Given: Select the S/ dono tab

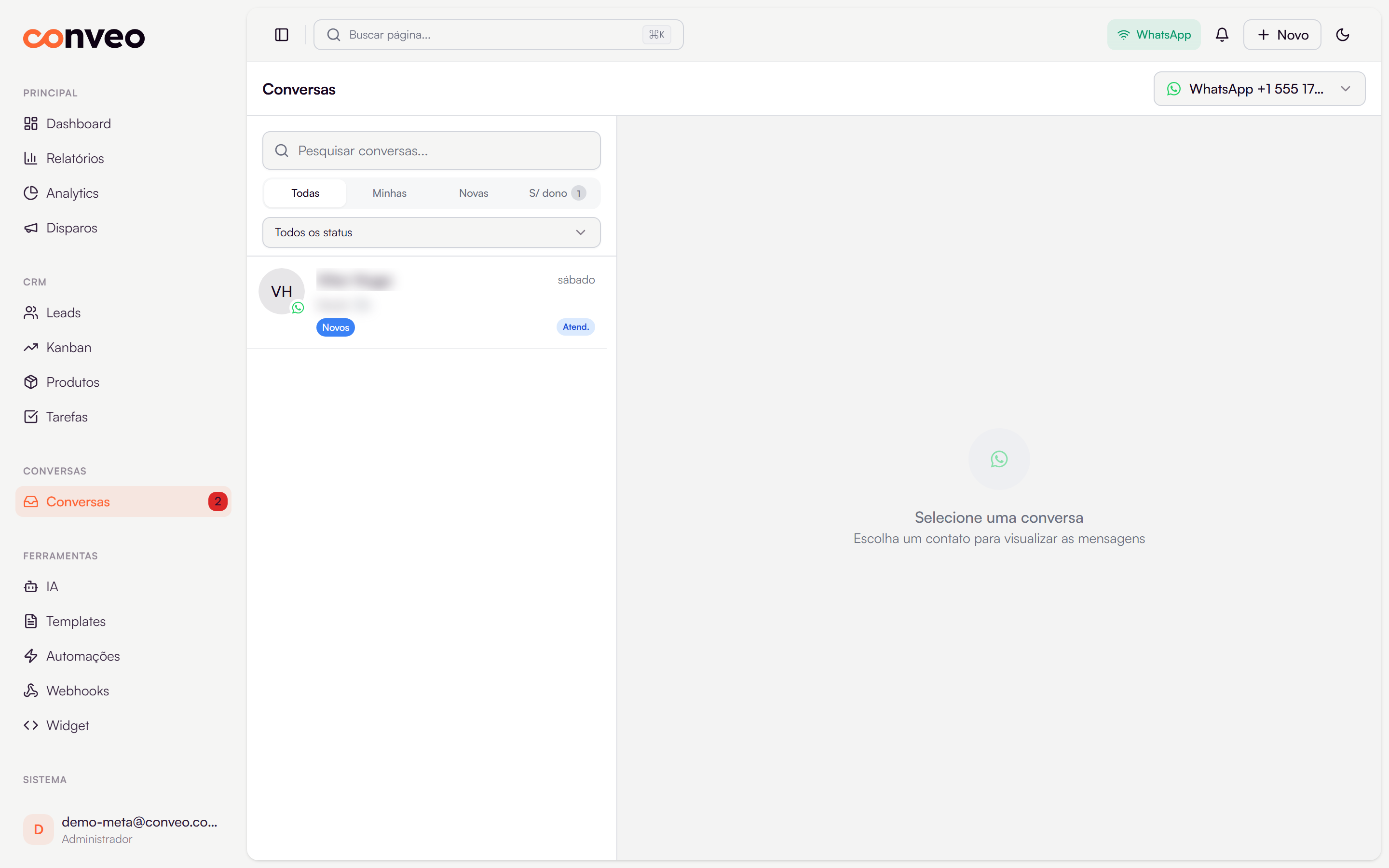Looking at the screenshot, I should tap(557, 193).
